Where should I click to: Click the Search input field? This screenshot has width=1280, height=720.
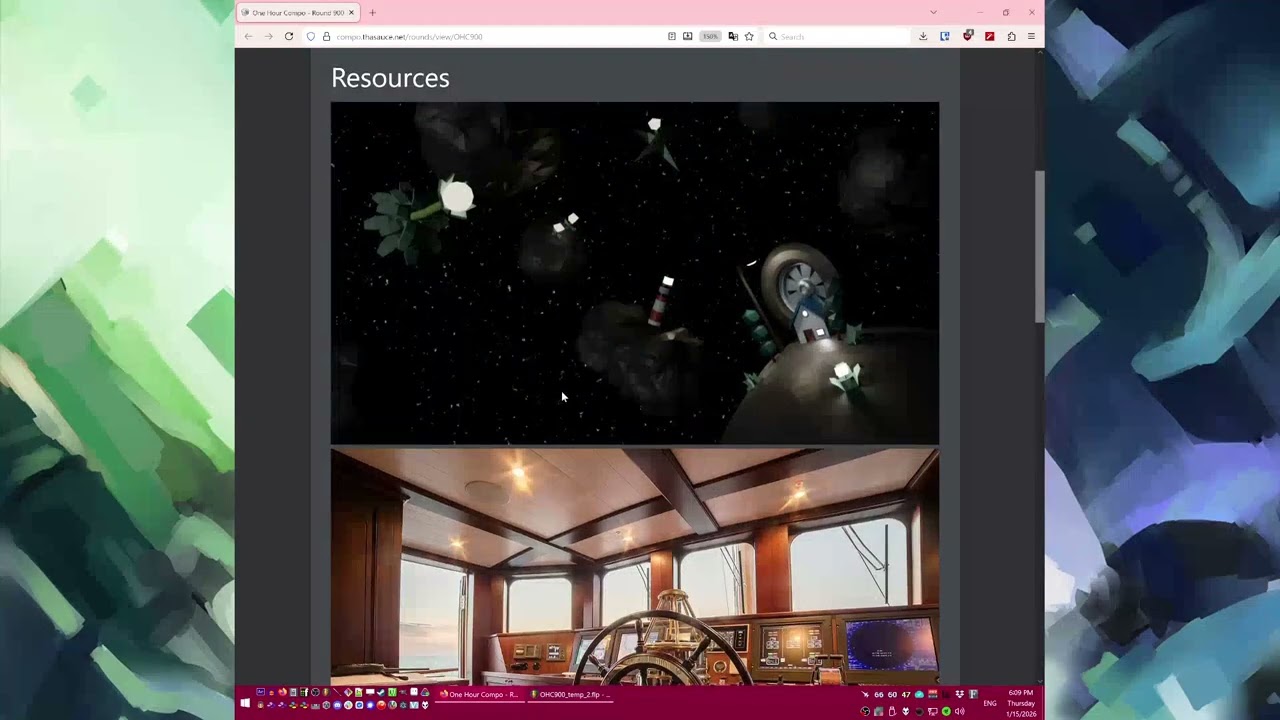pyautogui.click(x=838, y=36)
